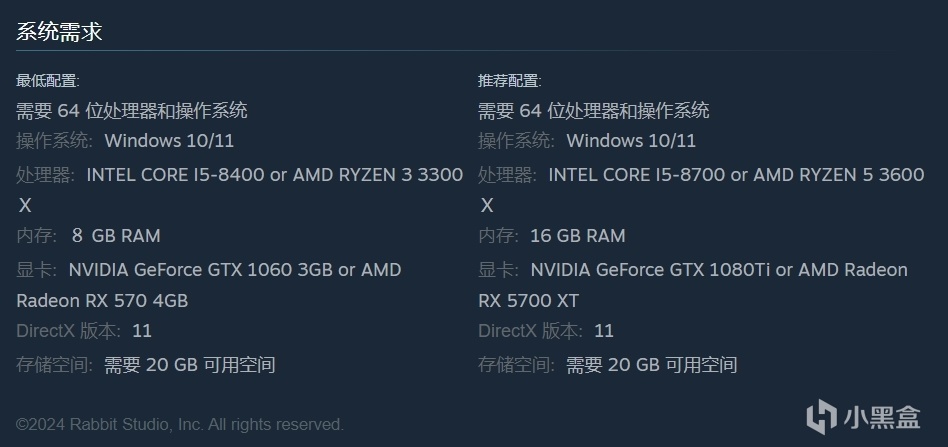Image resolution: width=948 pixels, height=447 pixels.
Task: Click Windows 10/11 in the minimum specs
Action: [169, 141]
